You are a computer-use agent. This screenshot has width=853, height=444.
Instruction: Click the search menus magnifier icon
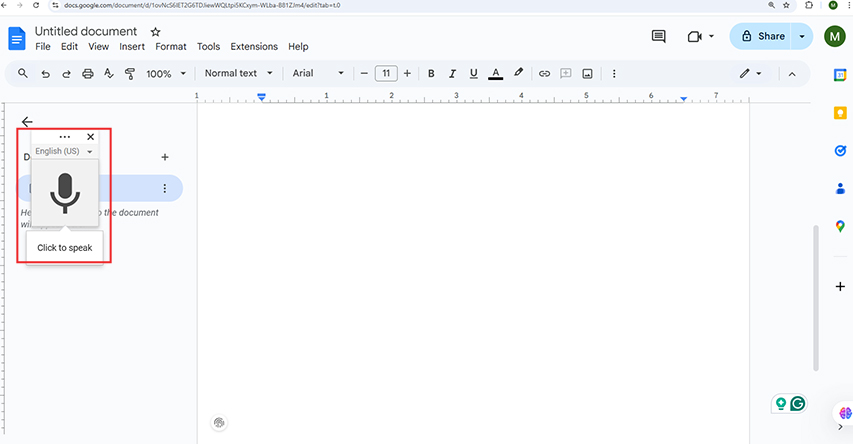22,73
